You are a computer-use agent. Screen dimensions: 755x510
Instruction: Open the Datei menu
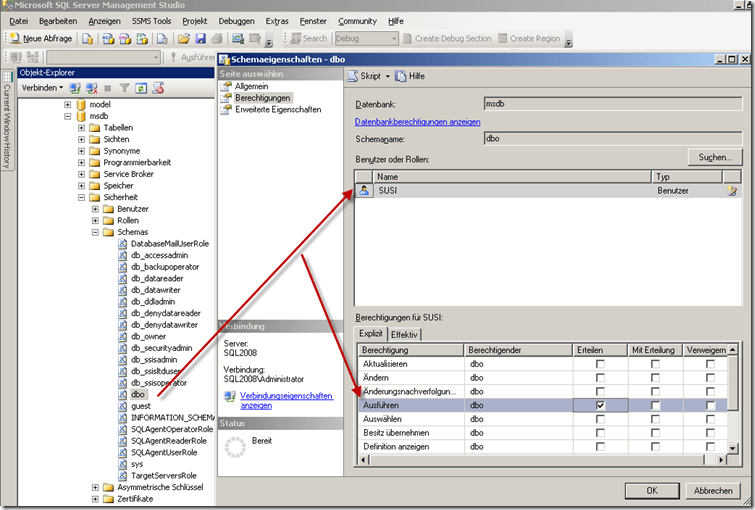(19, 21)
